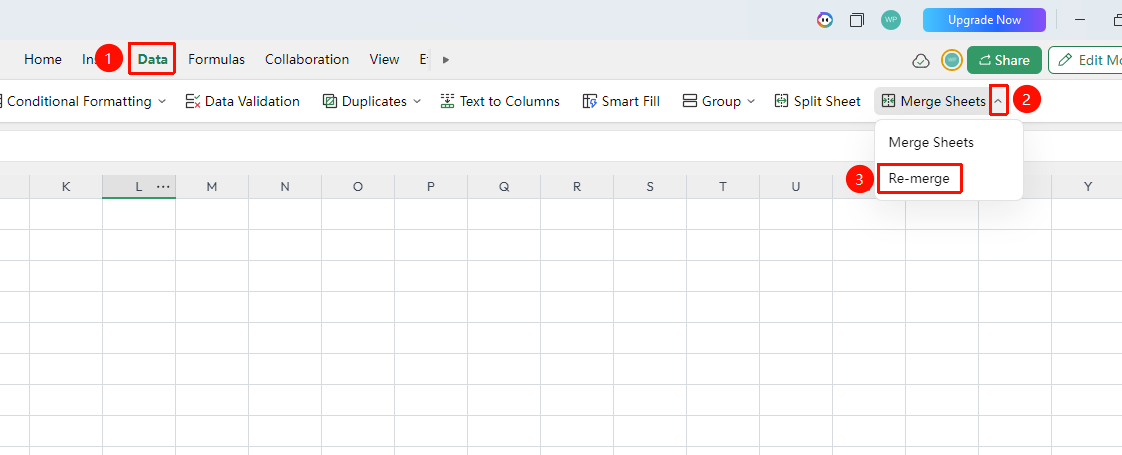
Task: Click the Edit Mode button
Action: (1086, 60)
